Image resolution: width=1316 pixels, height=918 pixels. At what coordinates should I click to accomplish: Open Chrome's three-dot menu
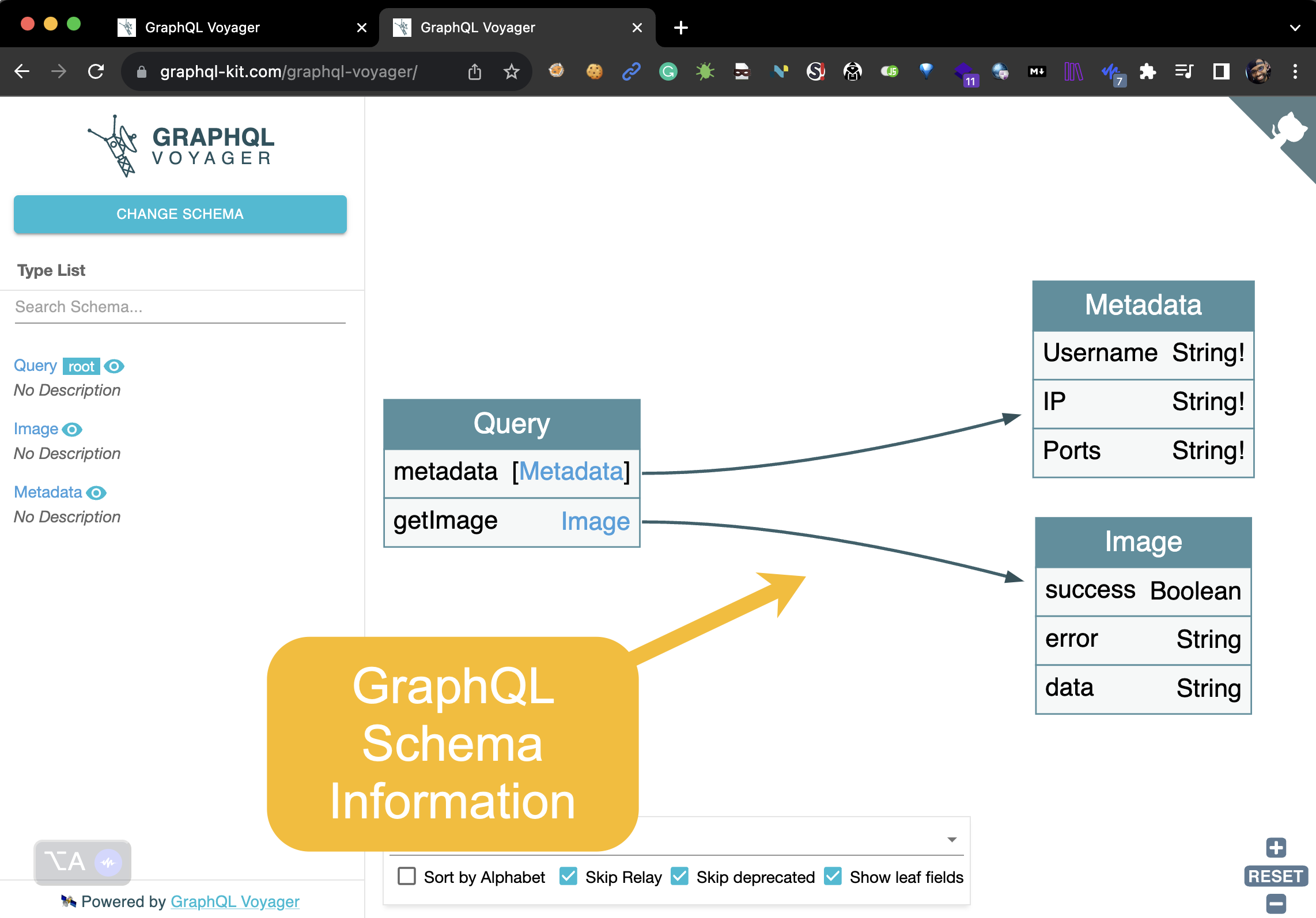pos(1295,71)
